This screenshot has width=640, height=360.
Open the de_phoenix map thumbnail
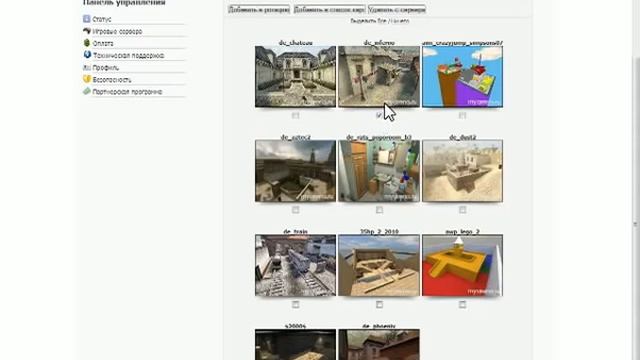379,344
